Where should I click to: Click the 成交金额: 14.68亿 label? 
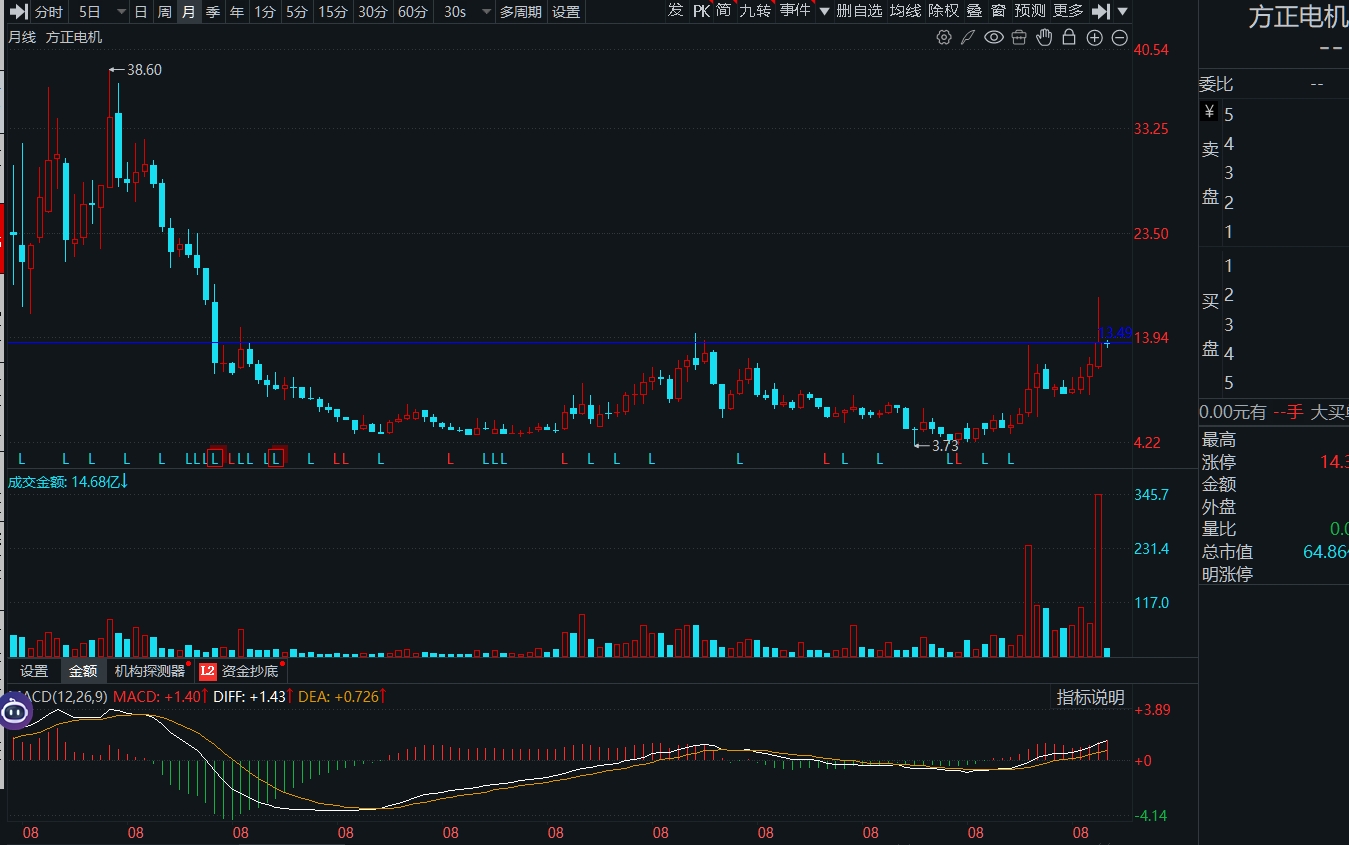point(64,481)
